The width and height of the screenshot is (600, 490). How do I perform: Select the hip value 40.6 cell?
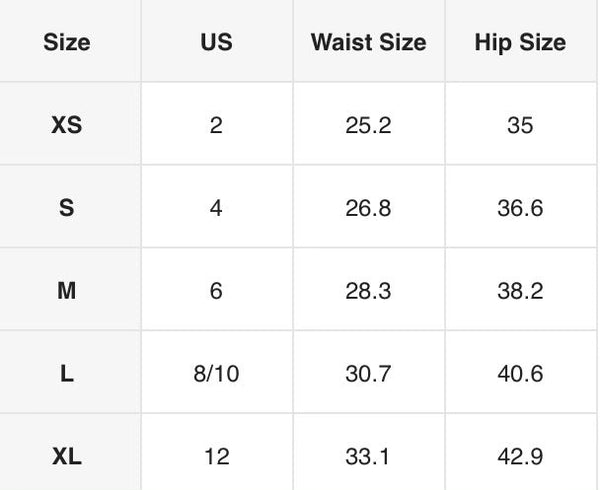tap(520, 373)
